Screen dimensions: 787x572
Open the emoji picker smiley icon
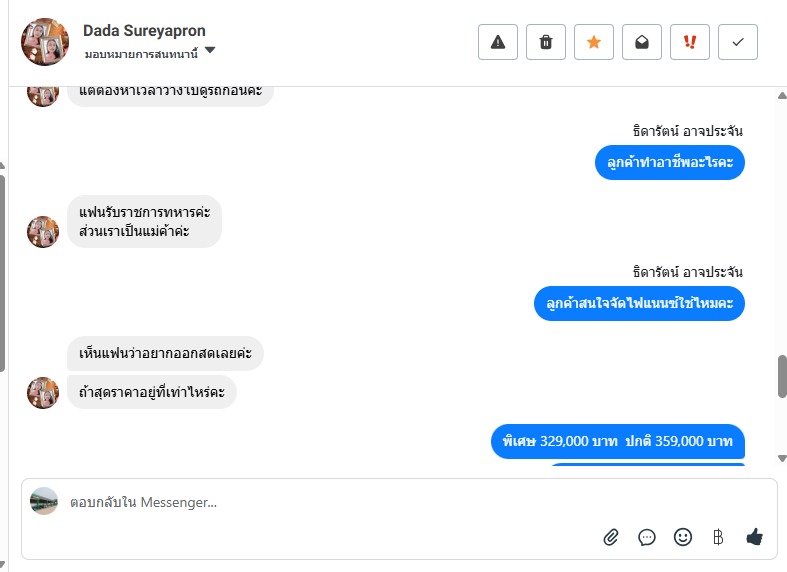[x=683, y=537]
